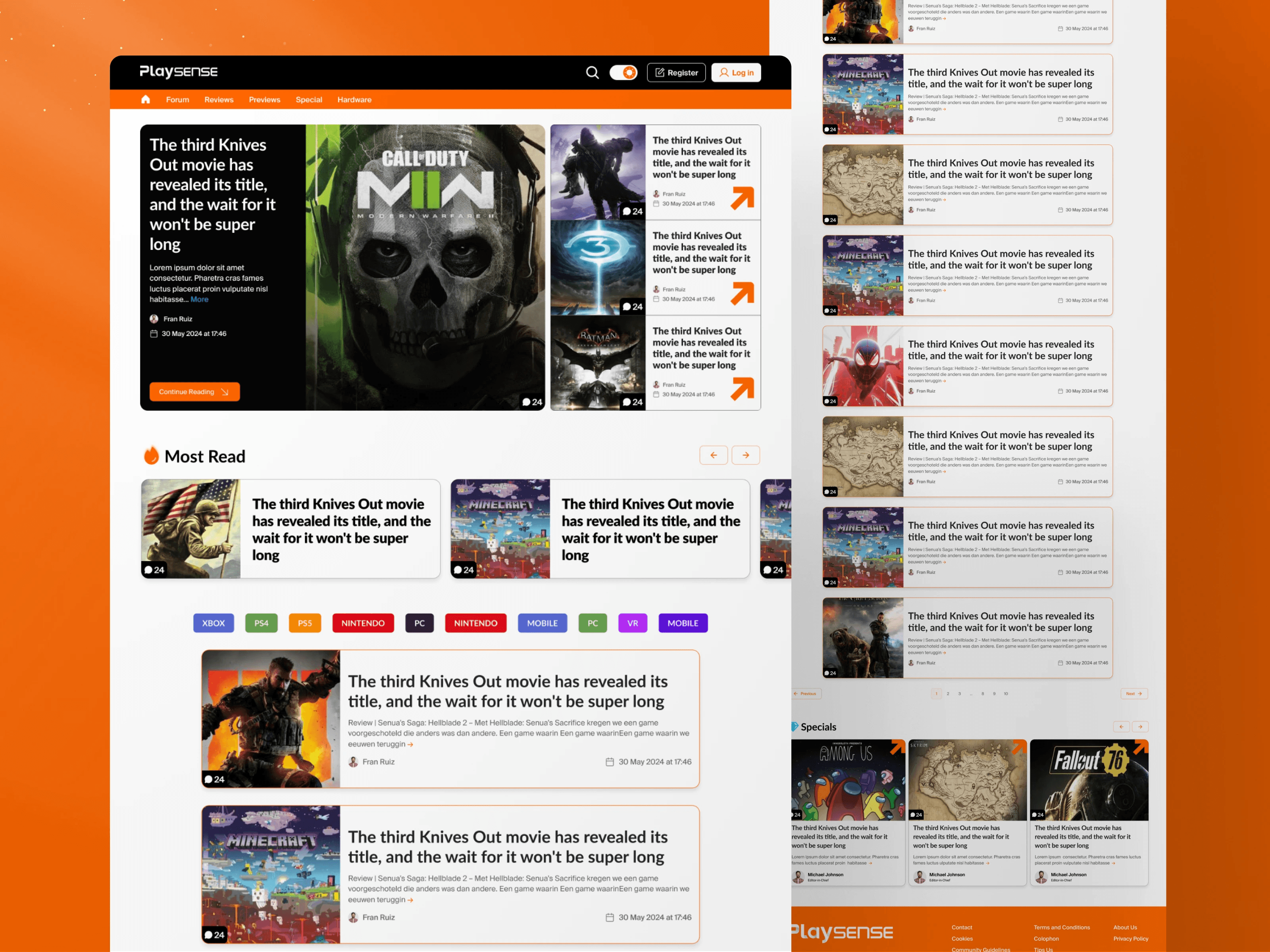This screenshot has height=952, width=1270.
Task: Show next Most Read articles with right arrow
Action: tap(746, 455)
